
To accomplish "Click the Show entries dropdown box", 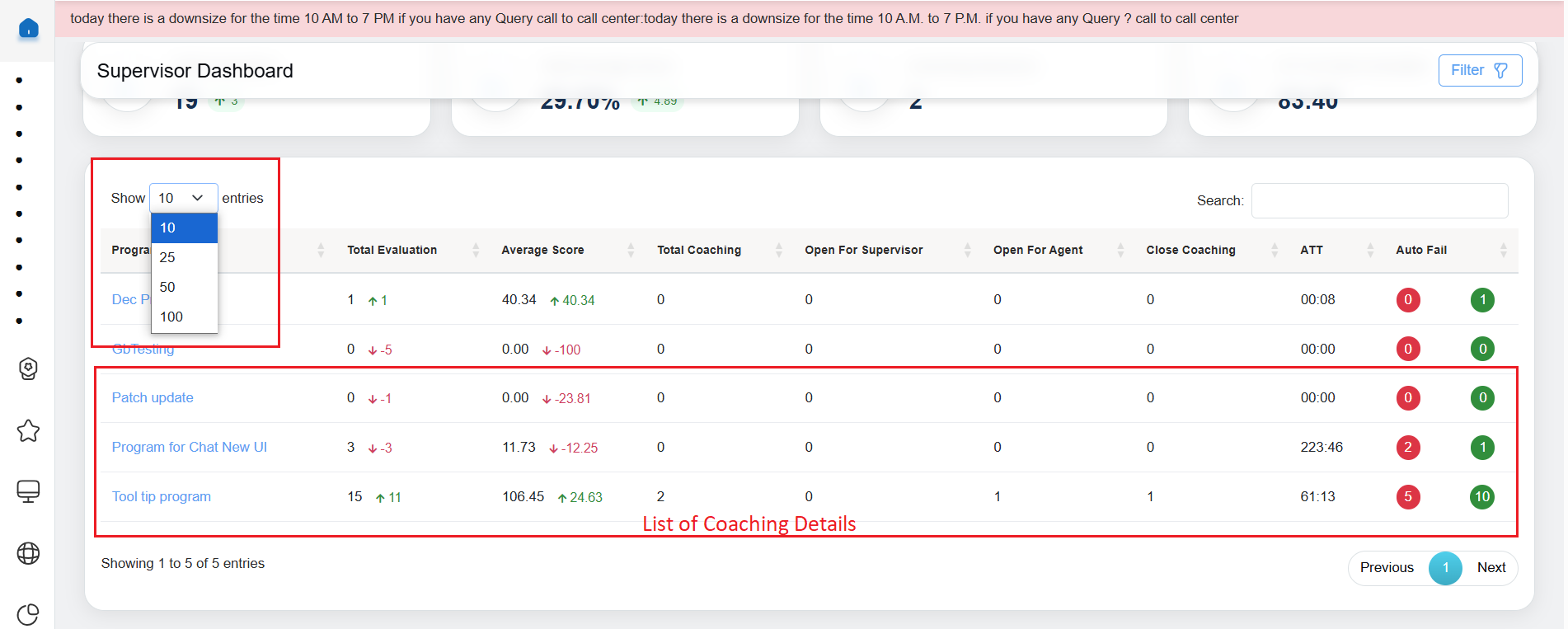I will coord(183,198).
